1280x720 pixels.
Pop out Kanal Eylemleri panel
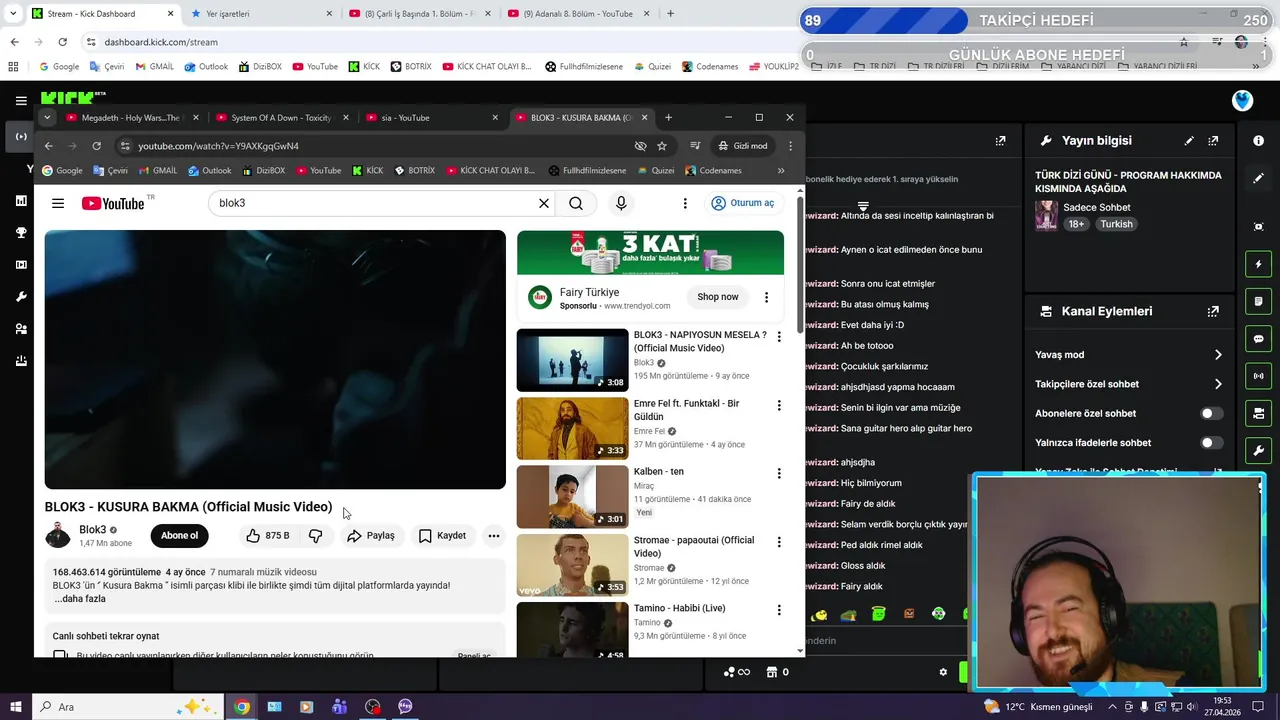(x=1213, y=311)
